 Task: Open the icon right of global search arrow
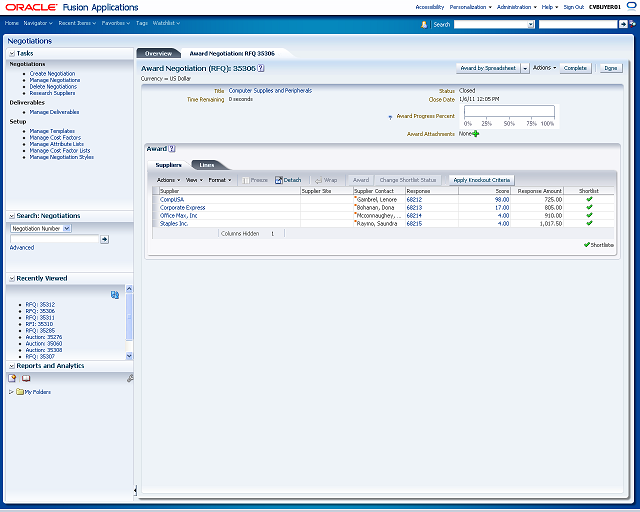click(632, 24)
